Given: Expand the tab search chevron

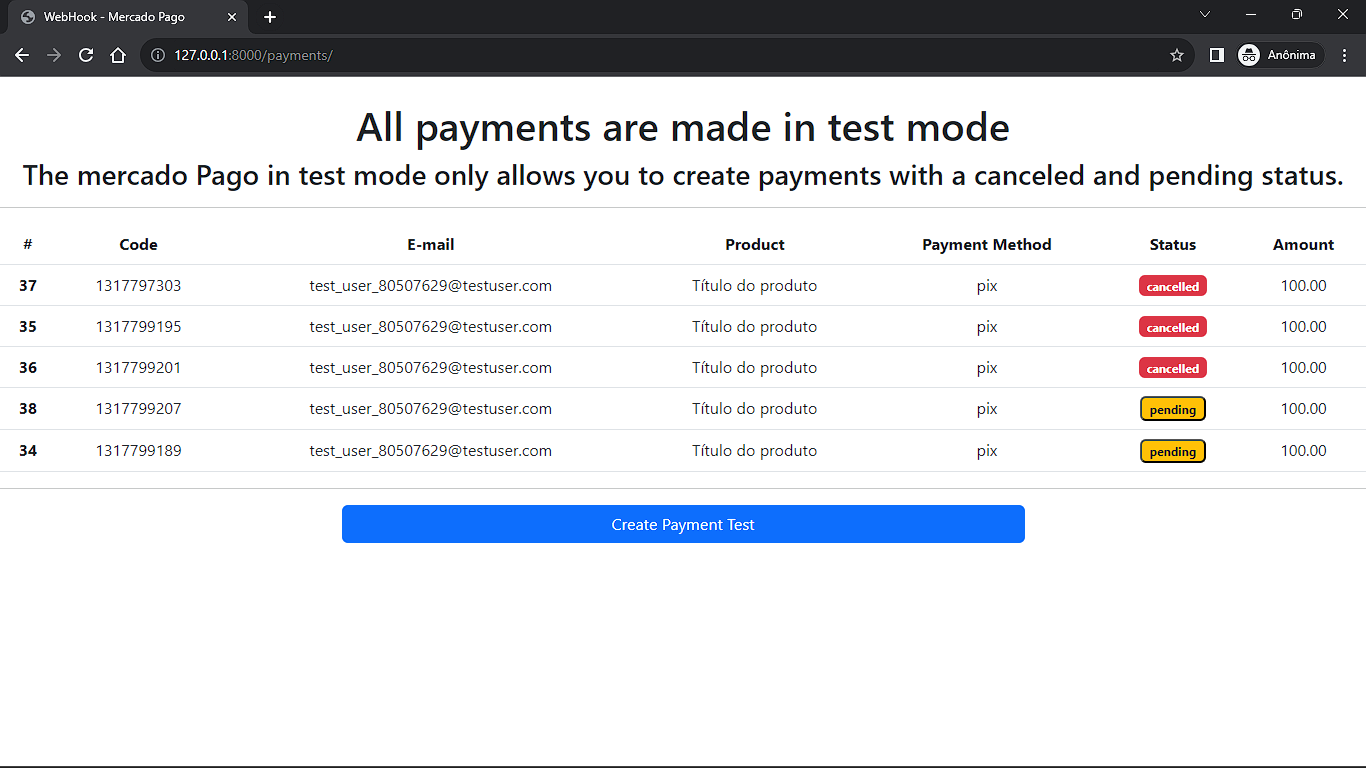Looking at the screenshot, I should pos(1205,14).
